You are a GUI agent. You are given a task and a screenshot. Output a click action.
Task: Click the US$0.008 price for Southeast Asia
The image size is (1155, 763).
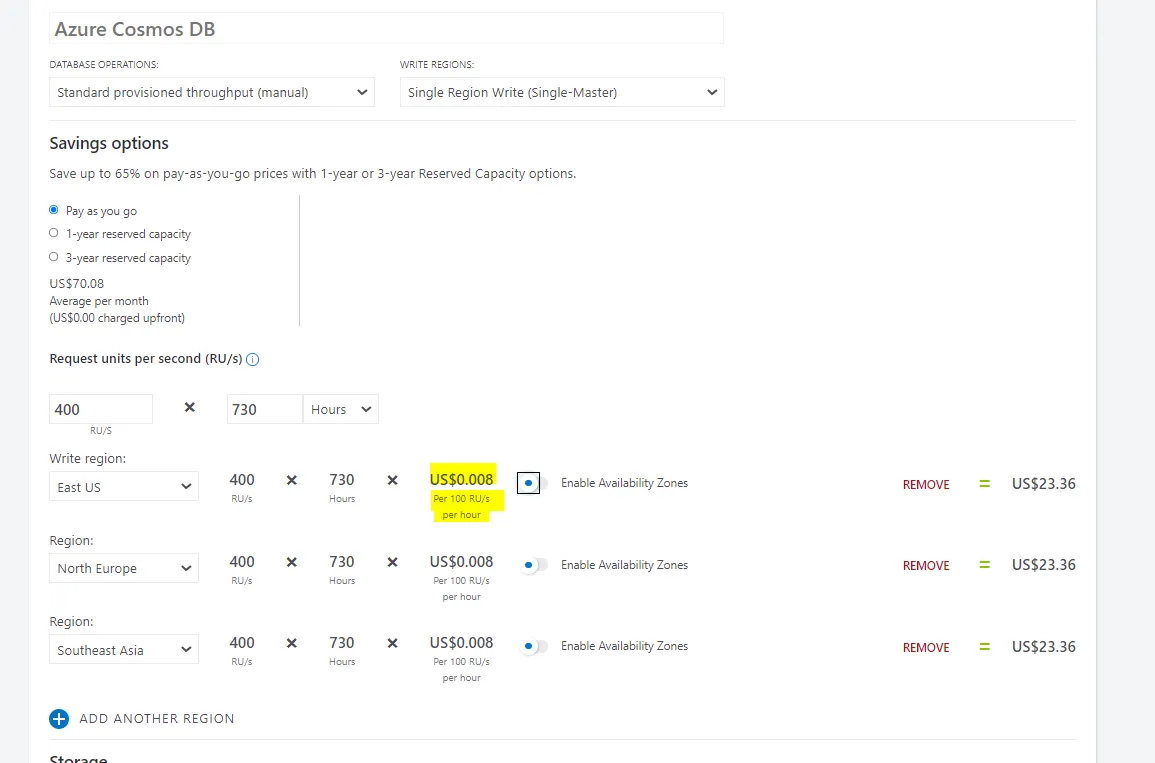(461, 642)
